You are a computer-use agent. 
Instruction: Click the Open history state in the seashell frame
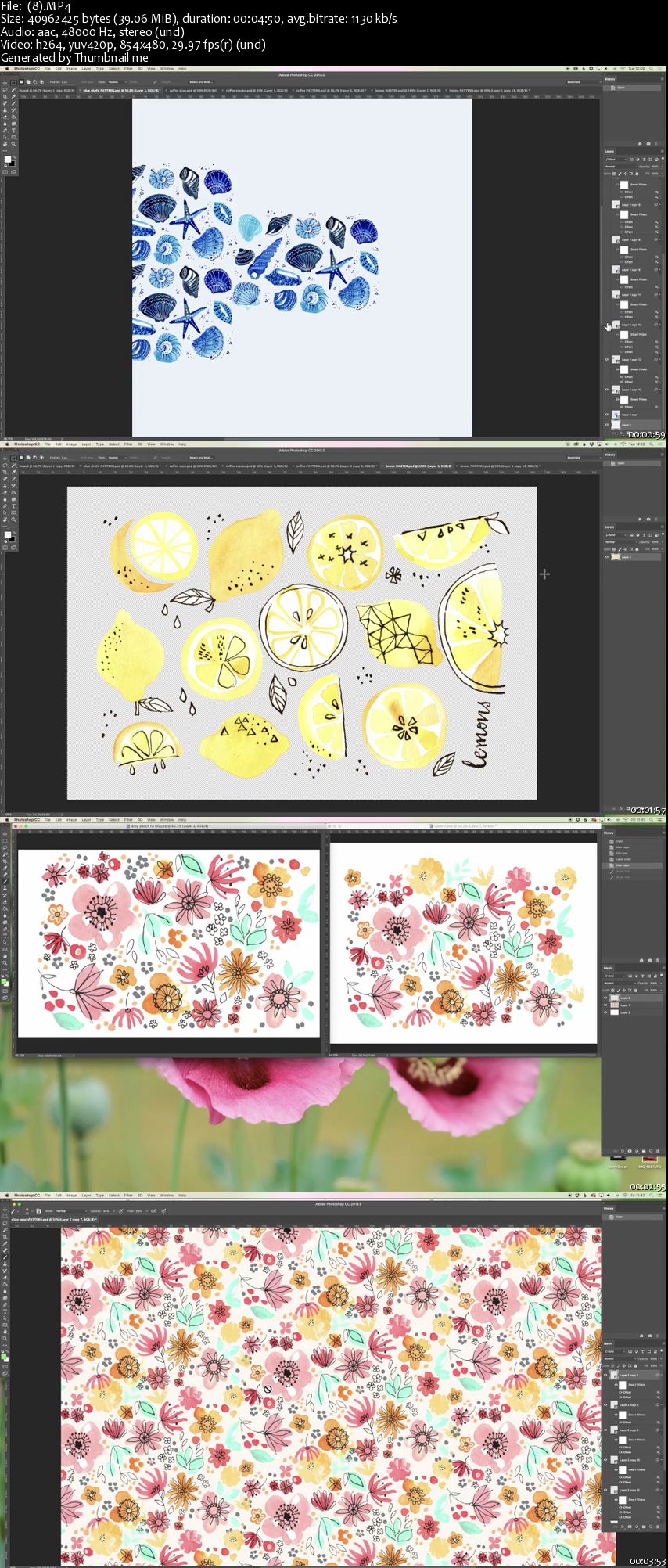[632, 88]
